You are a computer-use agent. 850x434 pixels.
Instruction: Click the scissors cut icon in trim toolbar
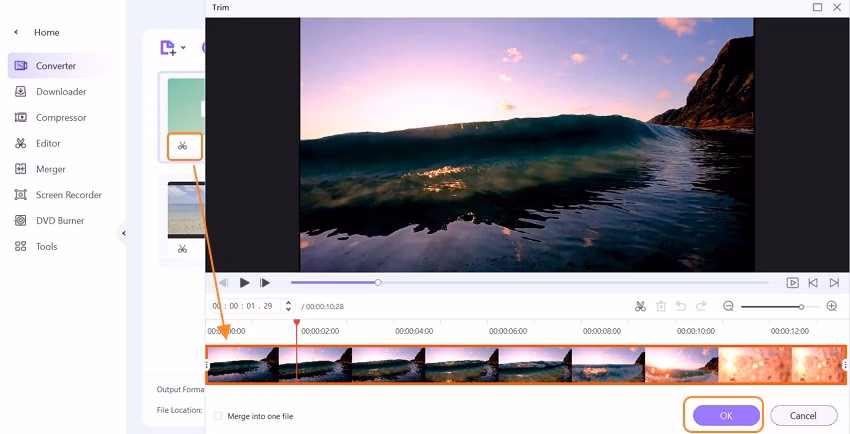tap(640, 306)
